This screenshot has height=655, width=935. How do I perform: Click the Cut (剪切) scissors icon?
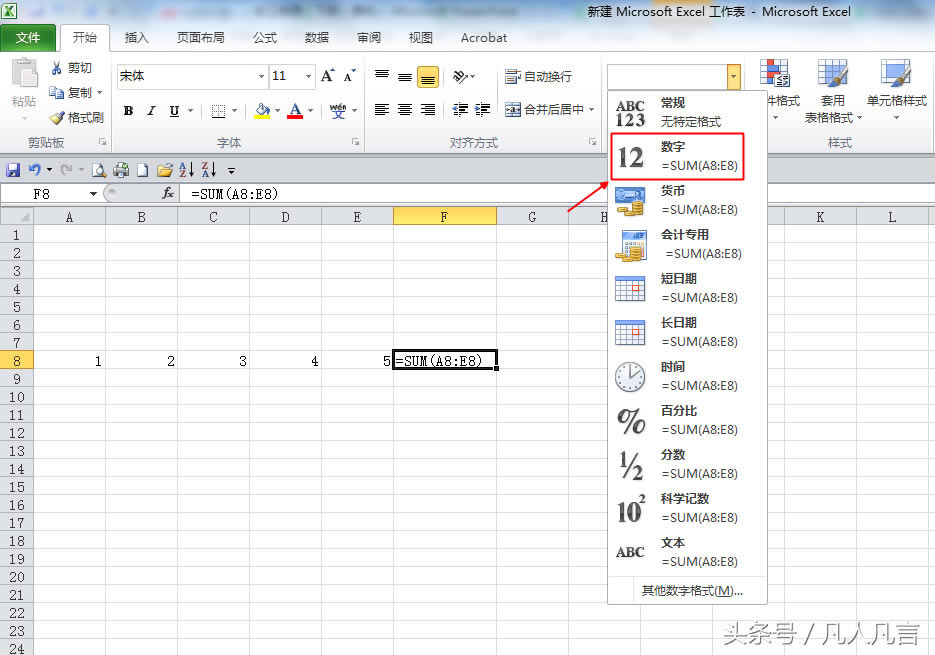[x=58, y=68]
